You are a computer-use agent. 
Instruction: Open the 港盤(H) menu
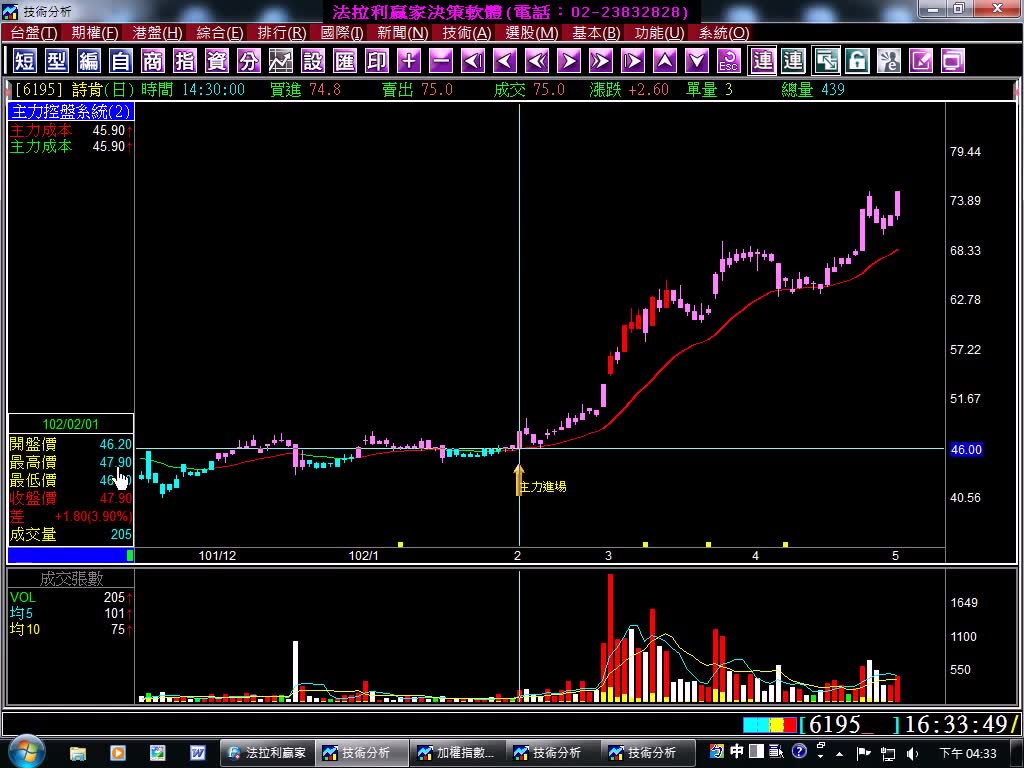pyautogui.click(x=157, y=33)
